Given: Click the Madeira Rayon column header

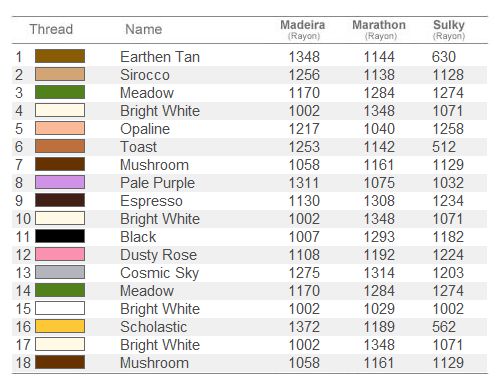Looking at the screenshot, I should click(x=303, y=29).
